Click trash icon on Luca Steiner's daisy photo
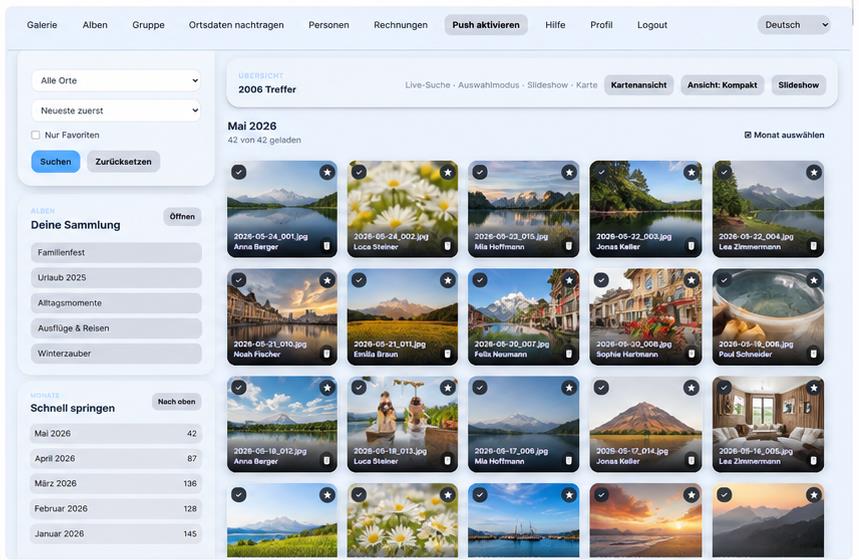859x560 pixels. tap(447, 246)
